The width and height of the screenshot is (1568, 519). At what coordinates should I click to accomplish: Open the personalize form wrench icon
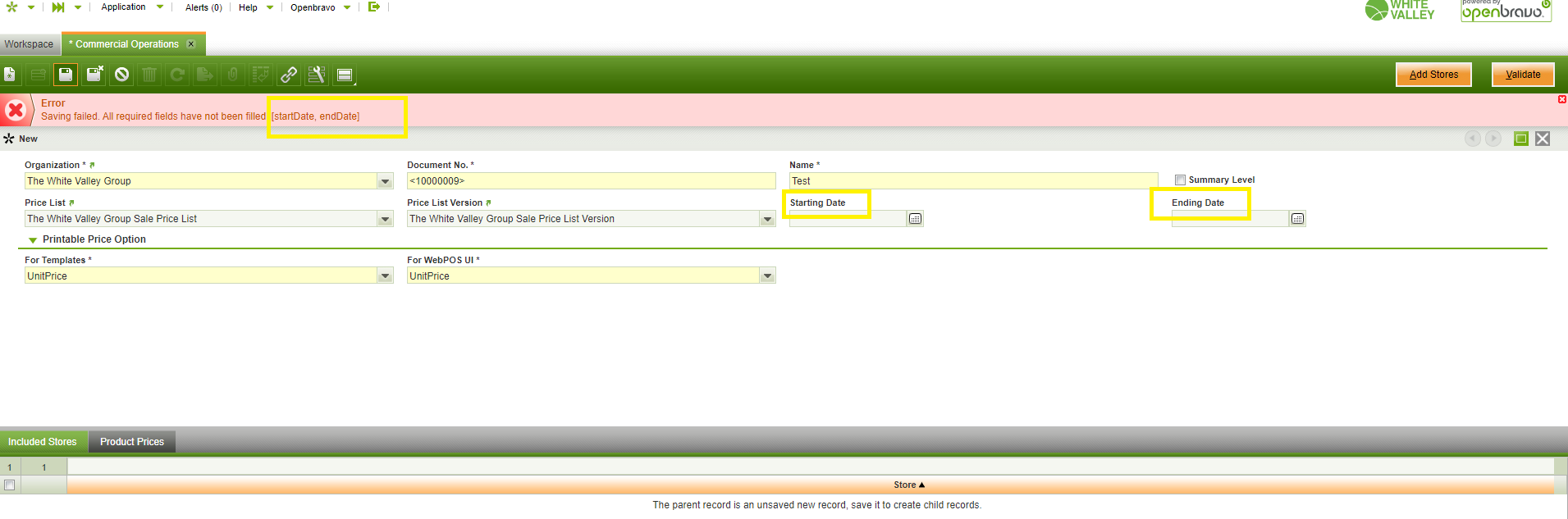317,75
